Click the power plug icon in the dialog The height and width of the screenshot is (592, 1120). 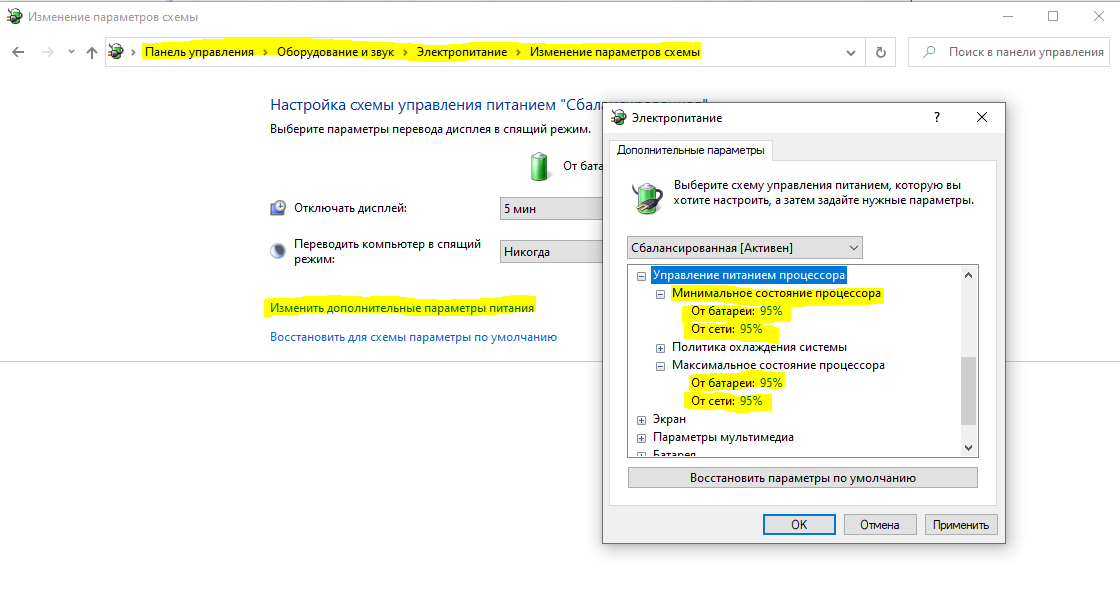click(x=647, y=197)
